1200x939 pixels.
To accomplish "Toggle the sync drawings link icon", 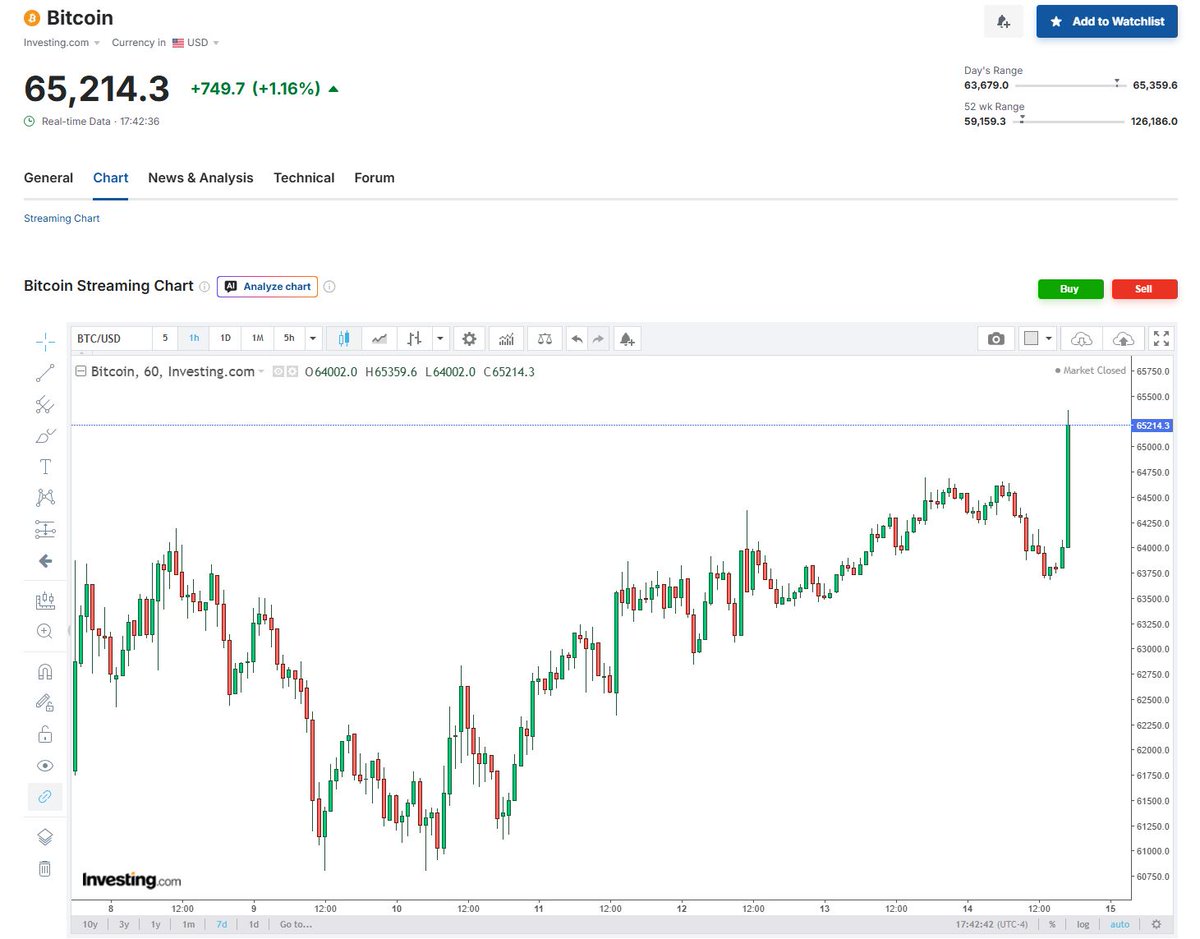I will coord(45,796).
